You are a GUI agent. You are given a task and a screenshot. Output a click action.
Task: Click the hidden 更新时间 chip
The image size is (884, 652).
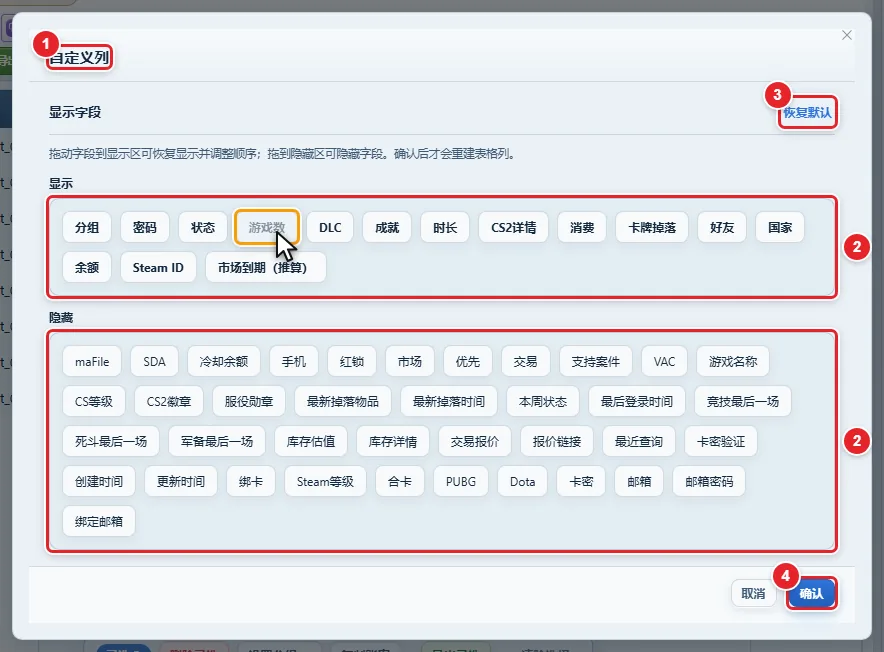tap(181, 482)
